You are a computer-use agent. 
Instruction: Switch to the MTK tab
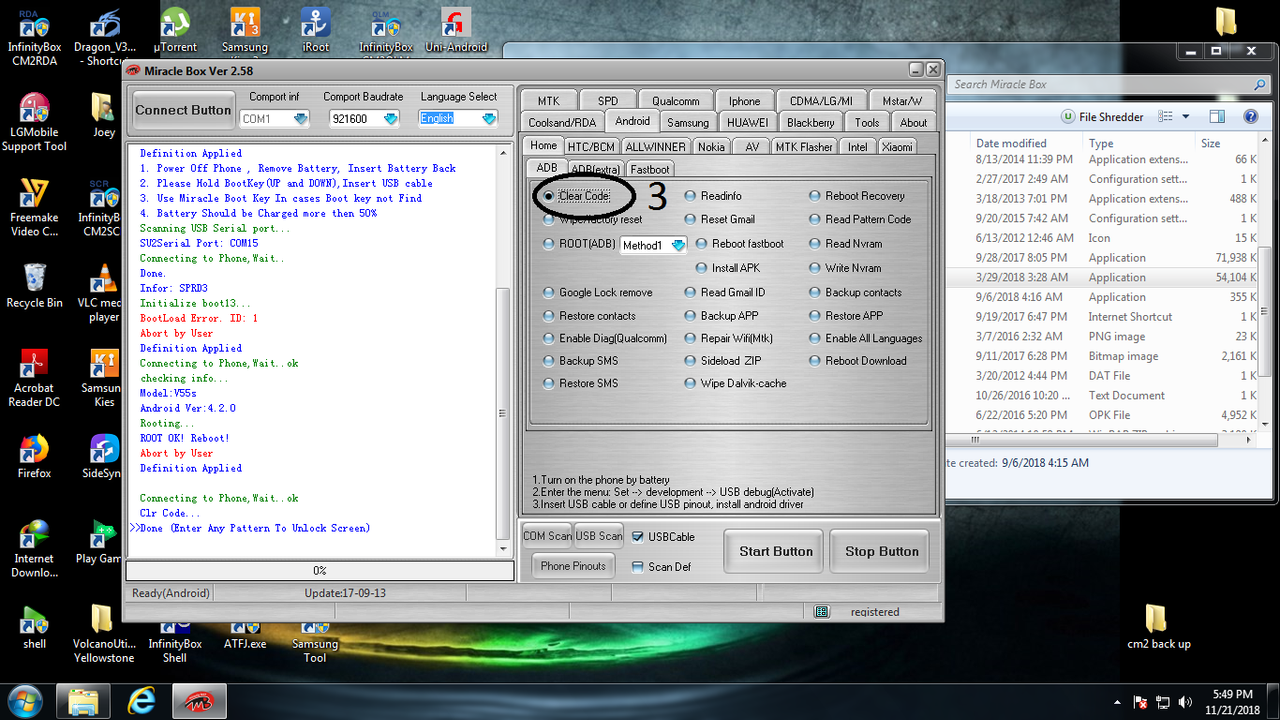point(548,101)
